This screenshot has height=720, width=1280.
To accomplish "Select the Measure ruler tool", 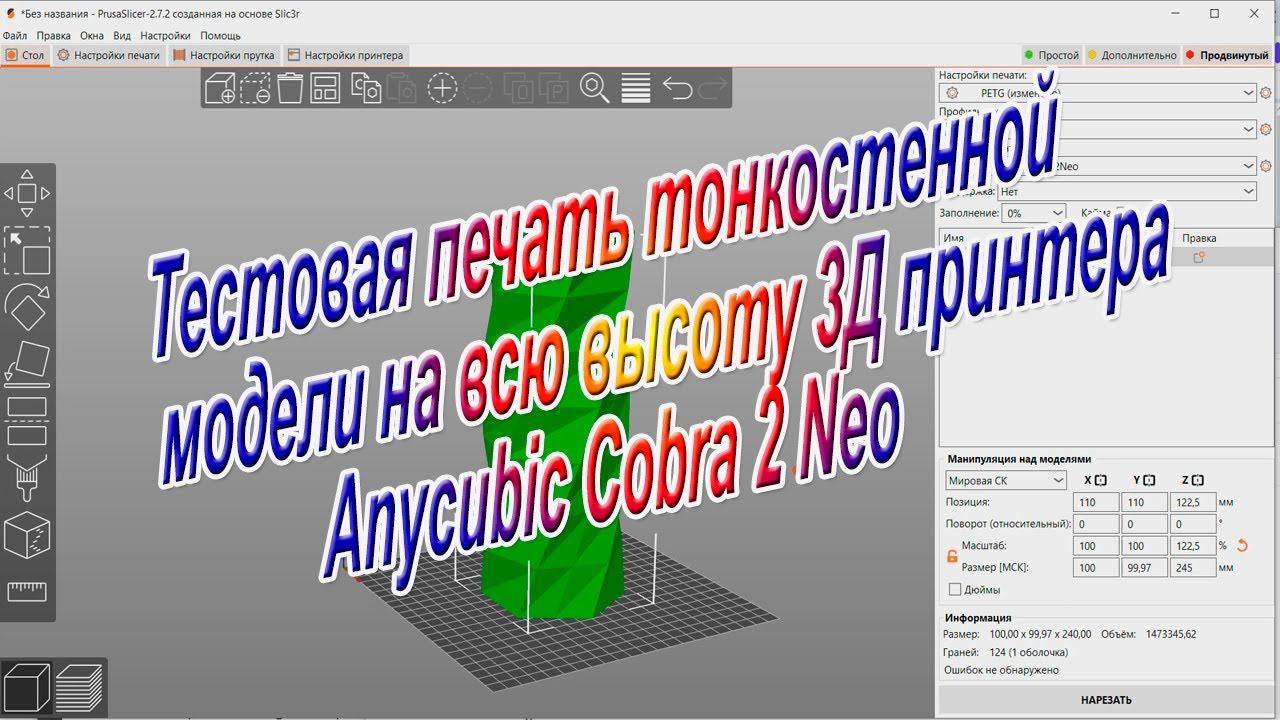I will [27, 591].
